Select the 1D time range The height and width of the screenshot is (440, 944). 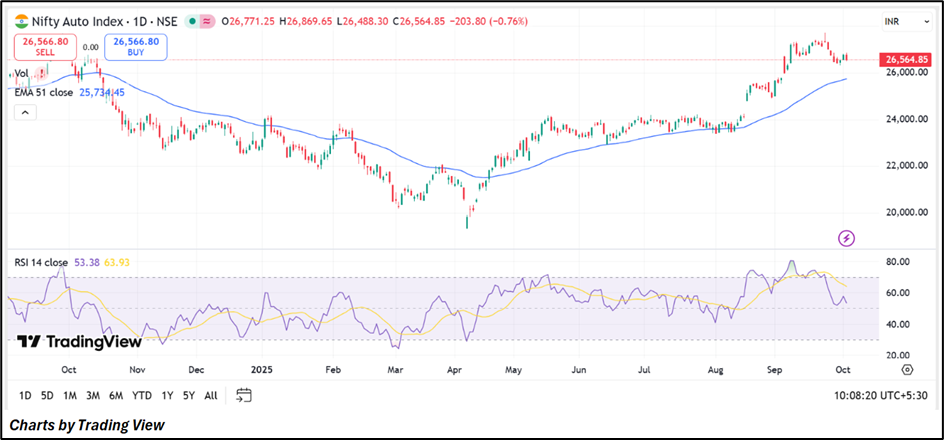coord(25,395)
